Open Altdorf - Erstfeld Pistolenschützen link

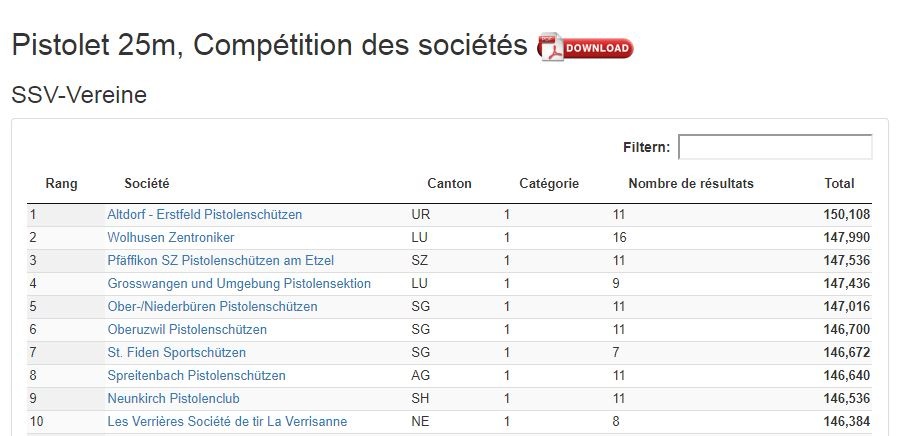click(205, 215)
